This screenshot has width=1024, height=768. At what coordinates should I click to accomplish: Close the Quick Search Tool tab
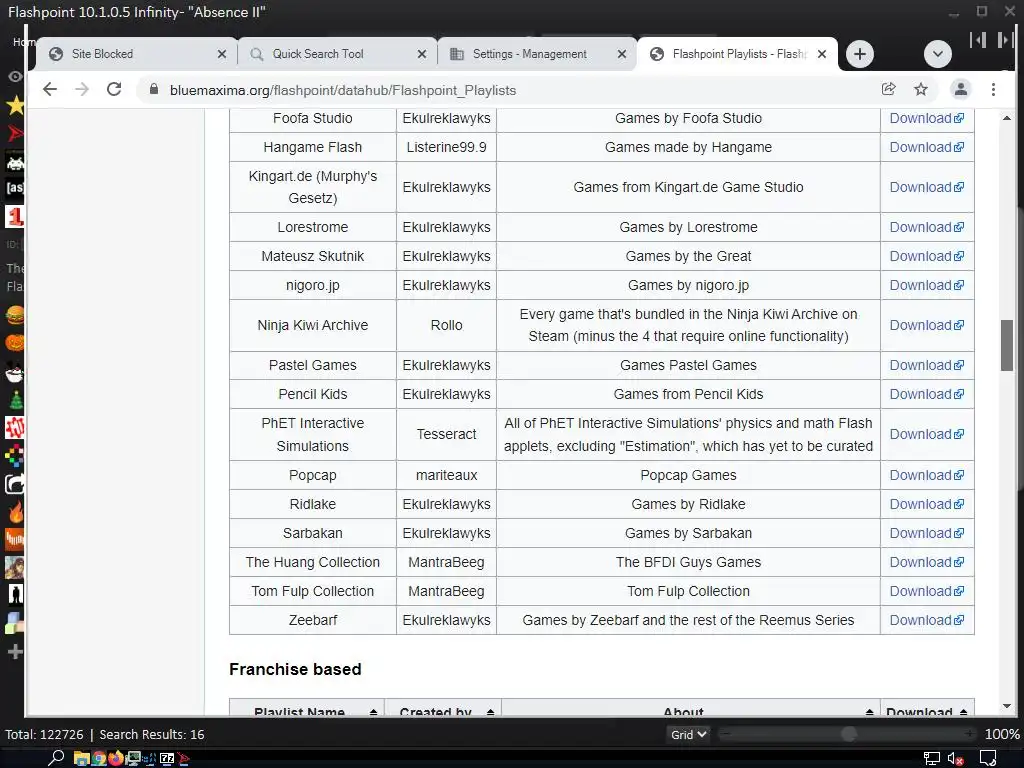coord(422,54)
